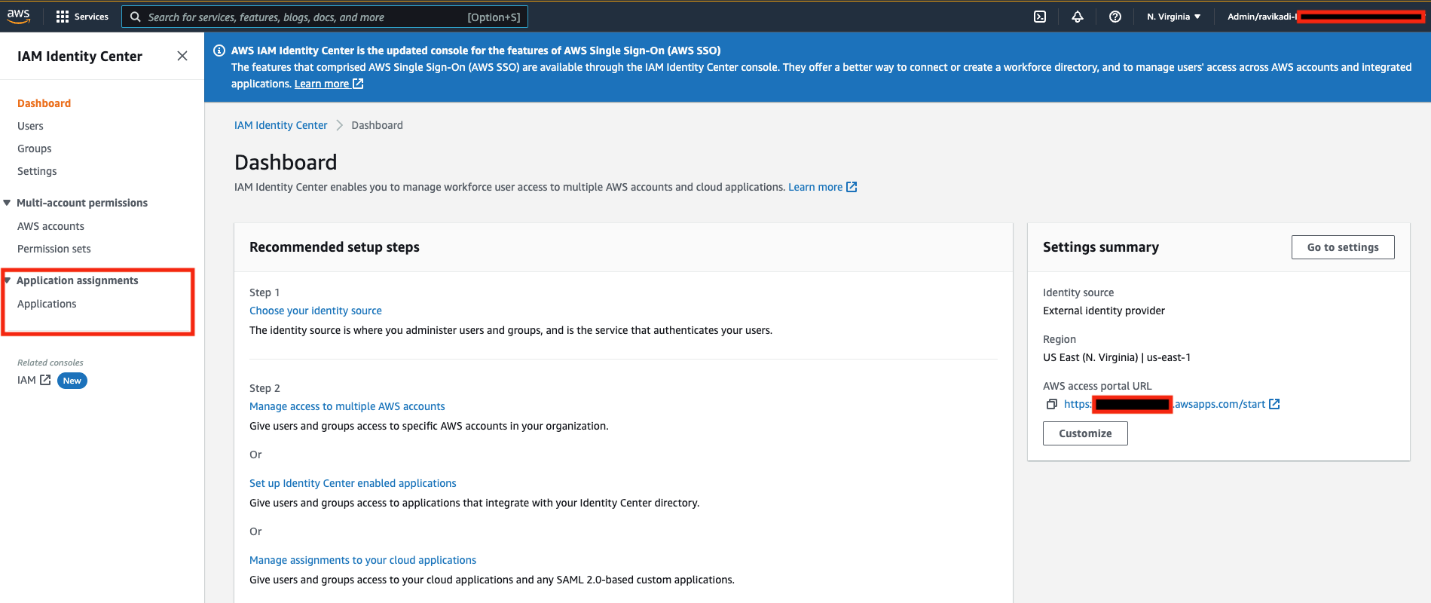Select Dashboard in the sidebar
Screen dimensions: 1431x603
[44, 103]
